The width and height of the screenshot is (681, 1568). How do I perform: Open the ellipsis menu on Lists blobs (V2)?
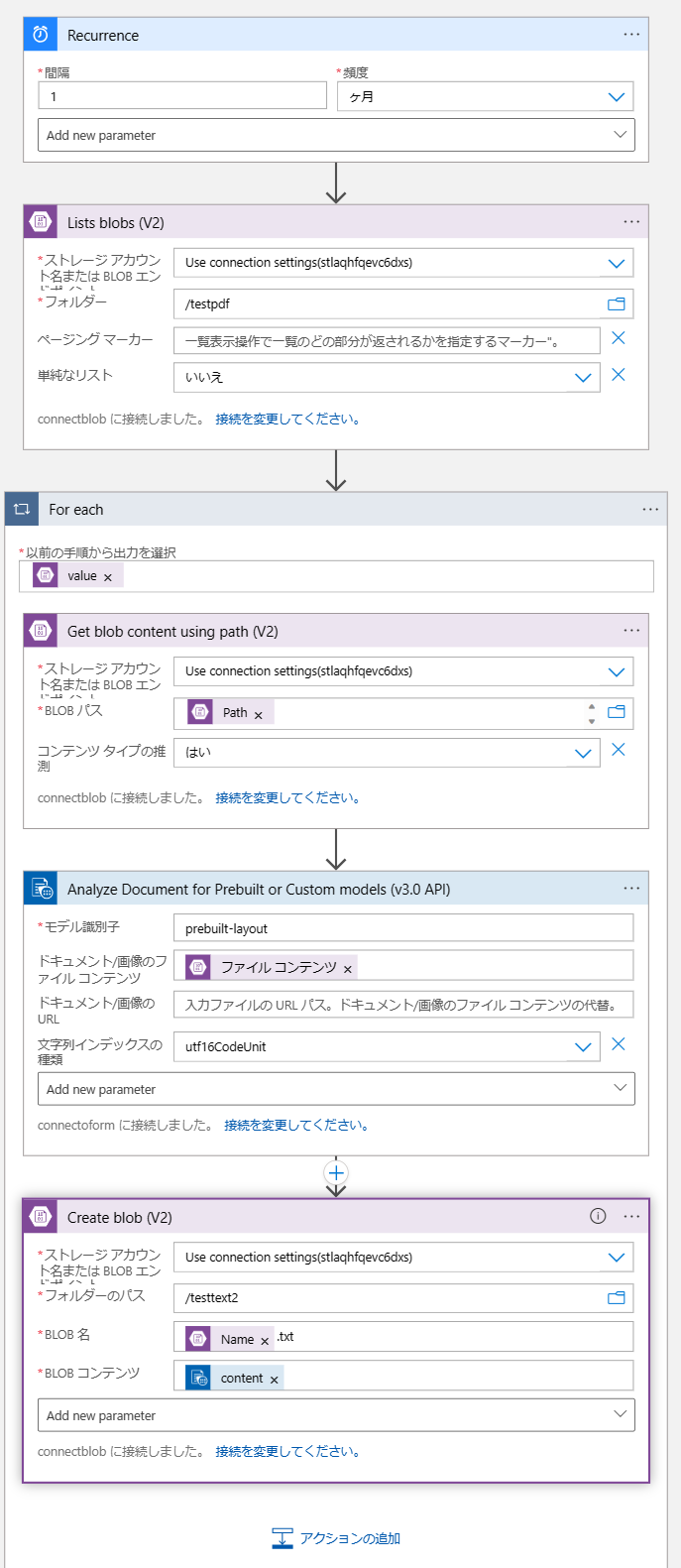pyautogui.click(x=631, y=221)
